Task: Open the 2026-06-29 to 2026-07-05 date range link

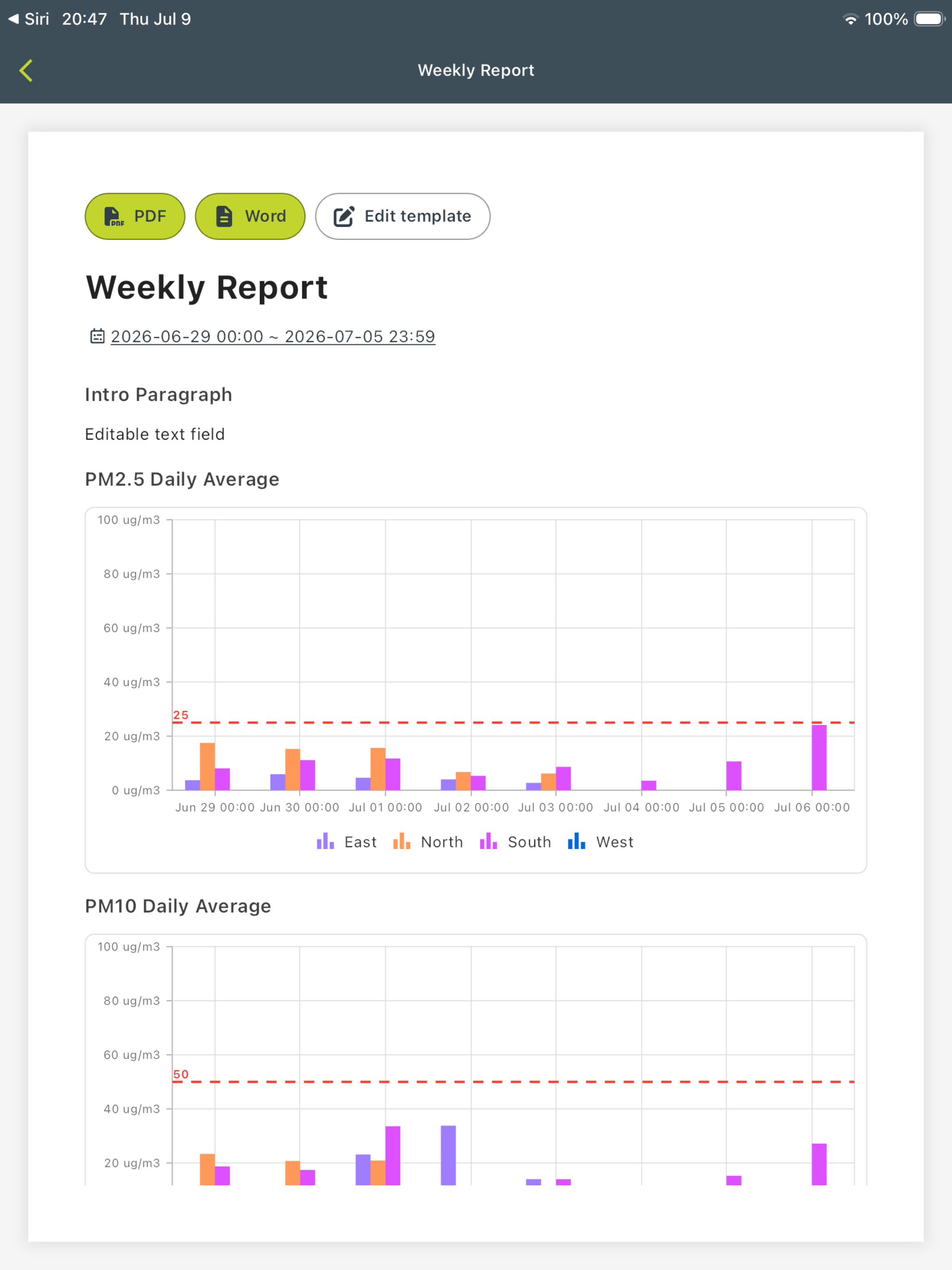Action: tap(273, 336)
